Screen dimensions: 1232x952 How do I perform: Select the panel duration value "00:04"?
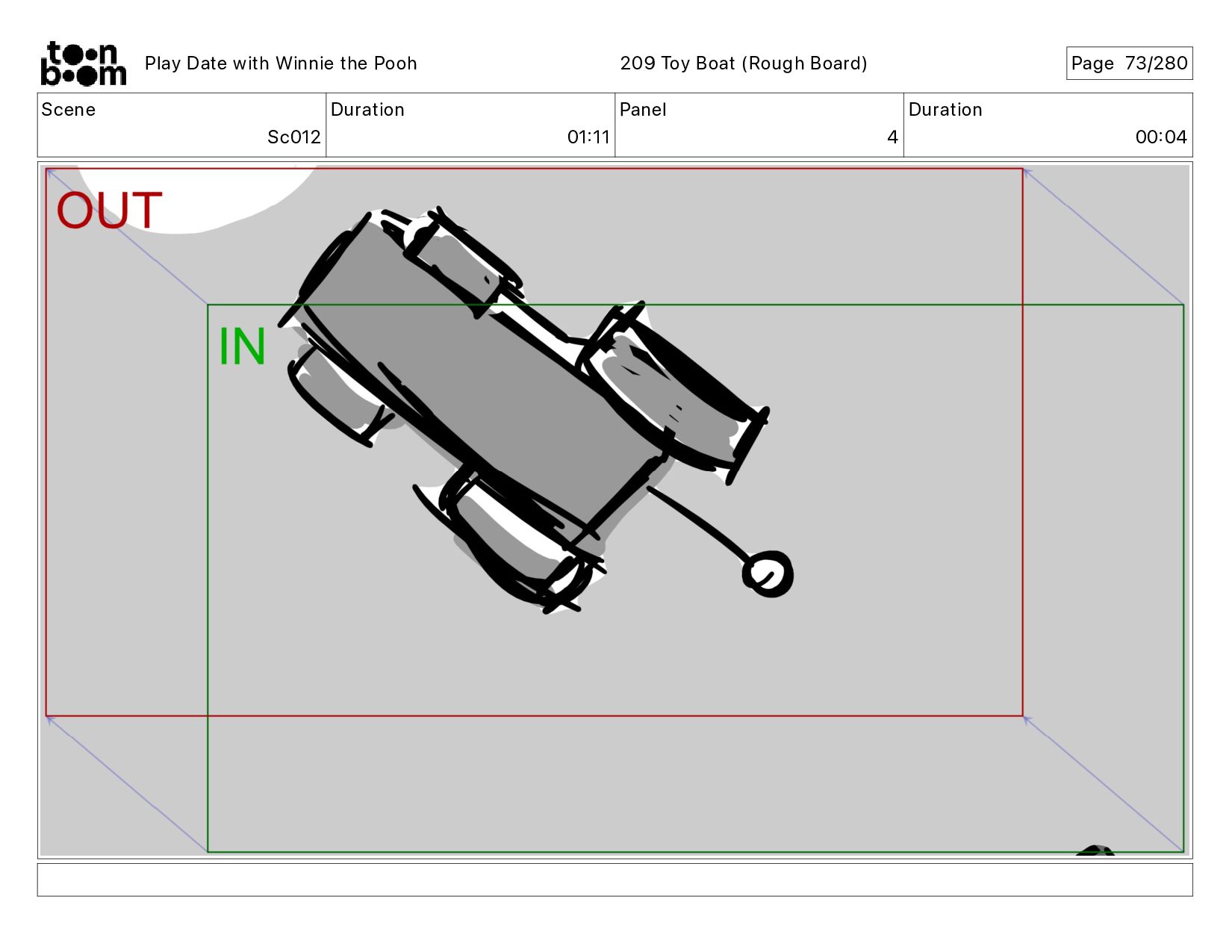(1161, 137)
